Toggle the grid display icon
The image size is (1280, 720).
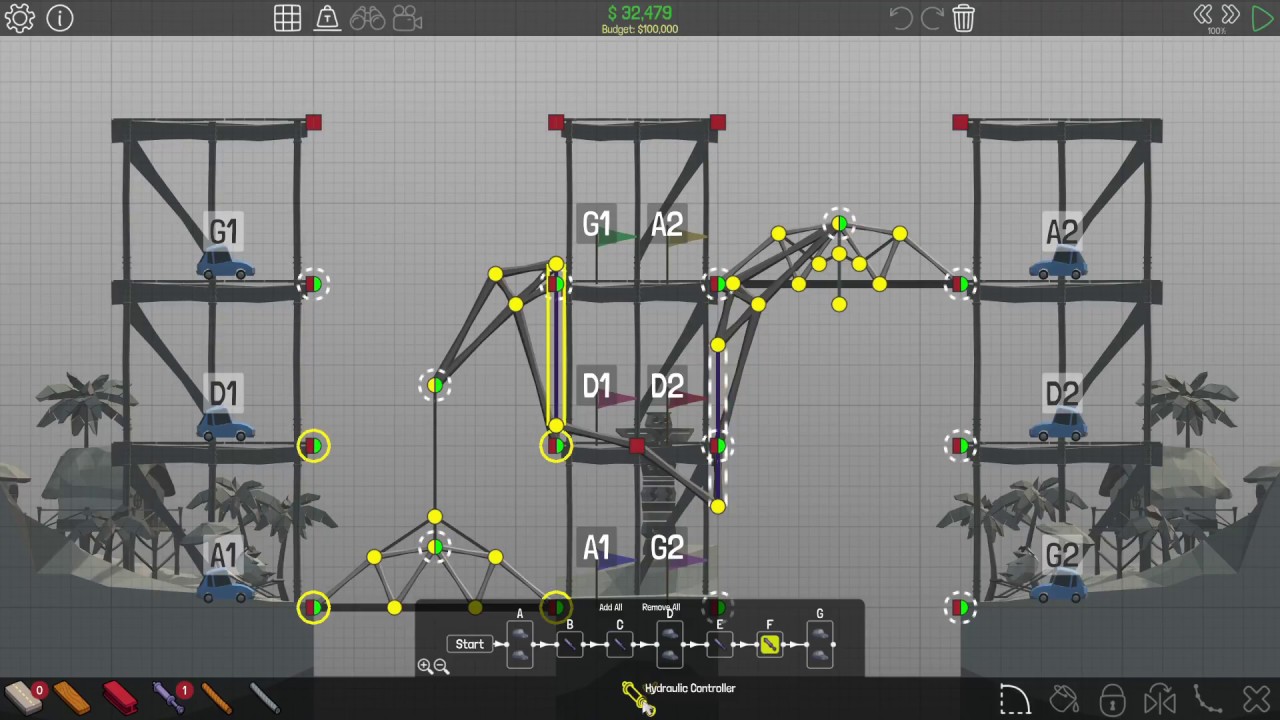(x=288, y=18)
